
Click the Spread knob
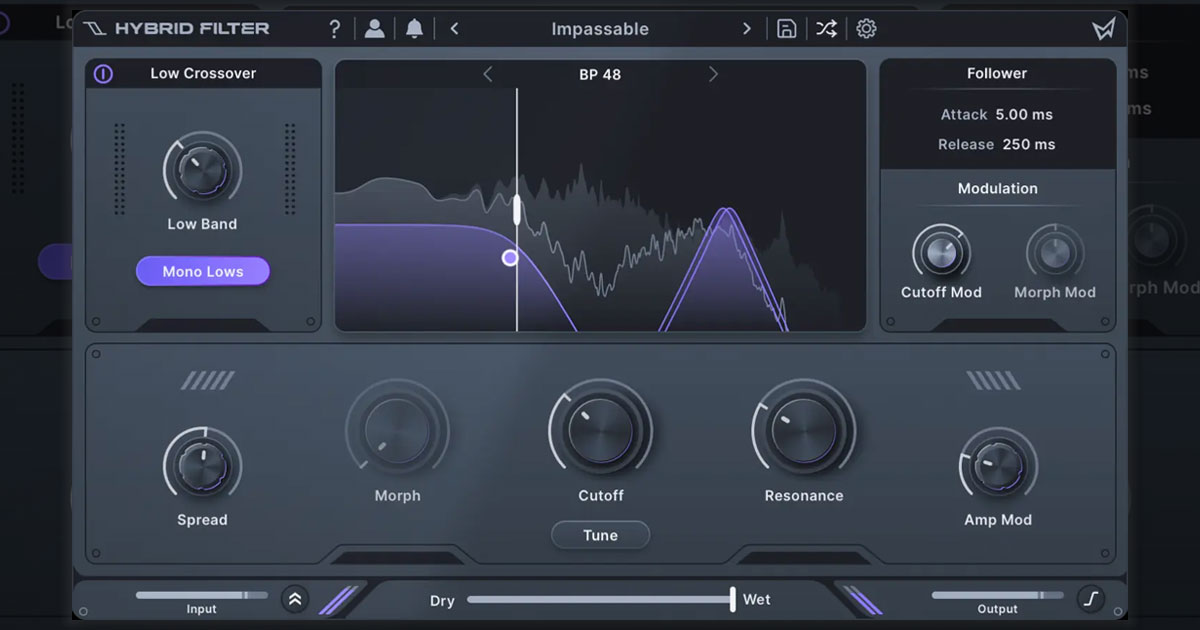click(x=202, y=466)
